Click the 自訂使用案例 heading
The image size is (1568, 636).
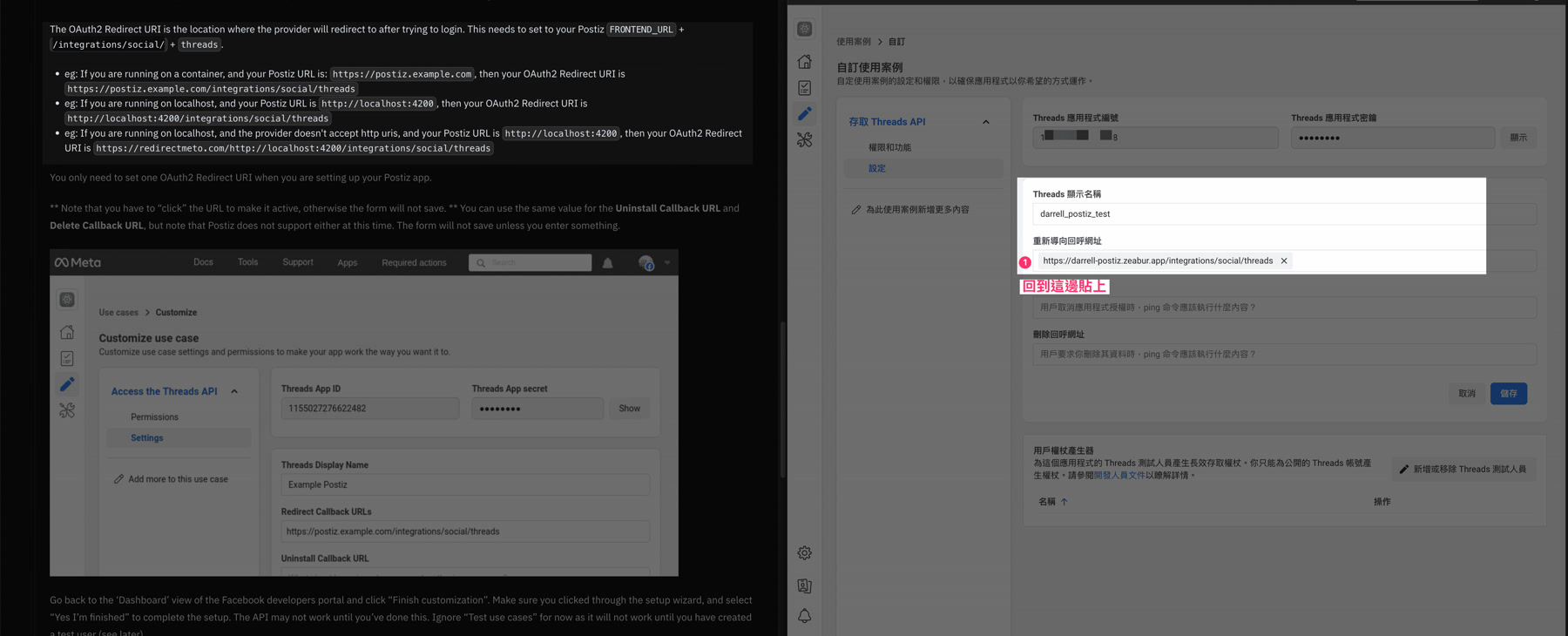[x=869, y=67]
